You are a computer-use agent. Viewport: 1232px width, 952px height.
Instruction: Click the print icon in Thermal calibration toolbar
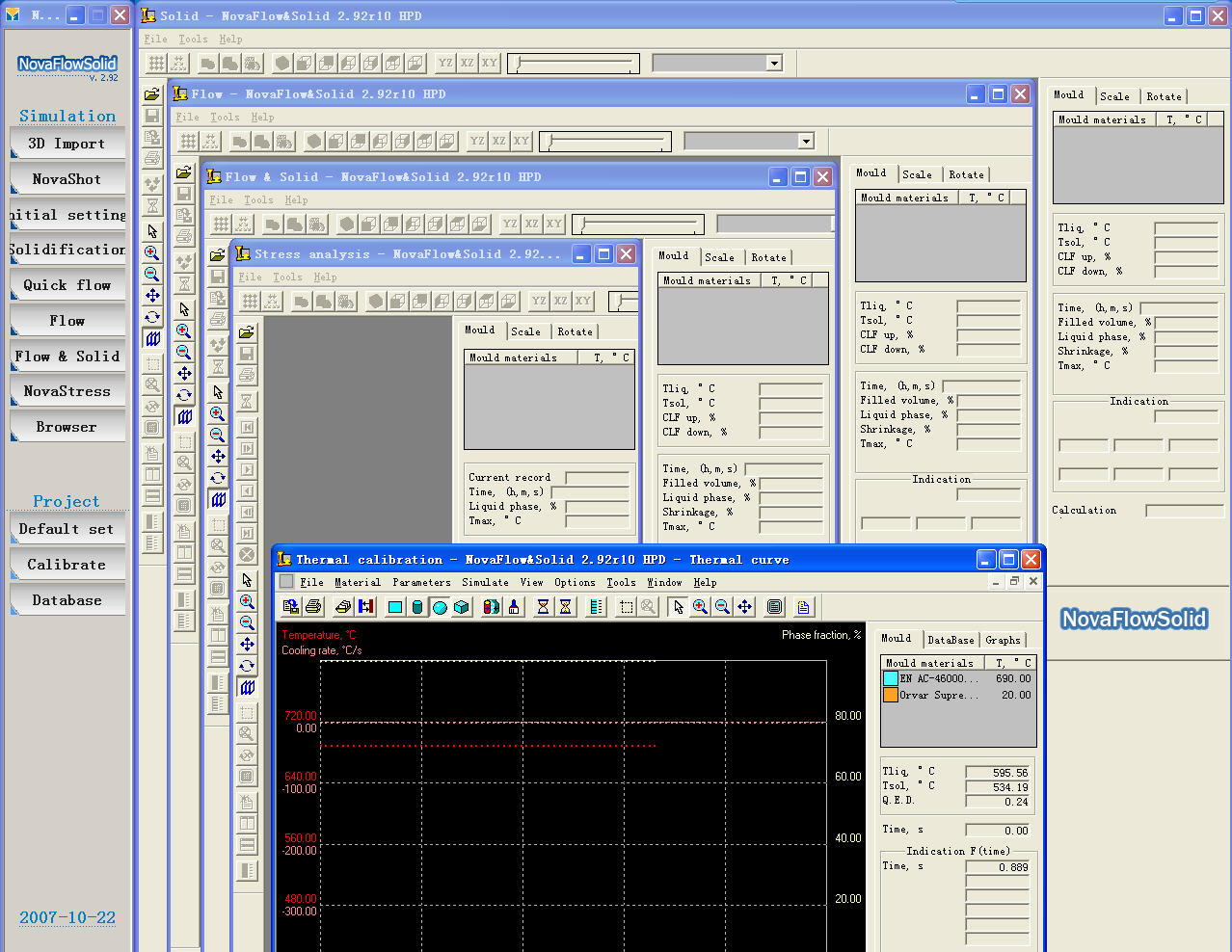[313, 607]
